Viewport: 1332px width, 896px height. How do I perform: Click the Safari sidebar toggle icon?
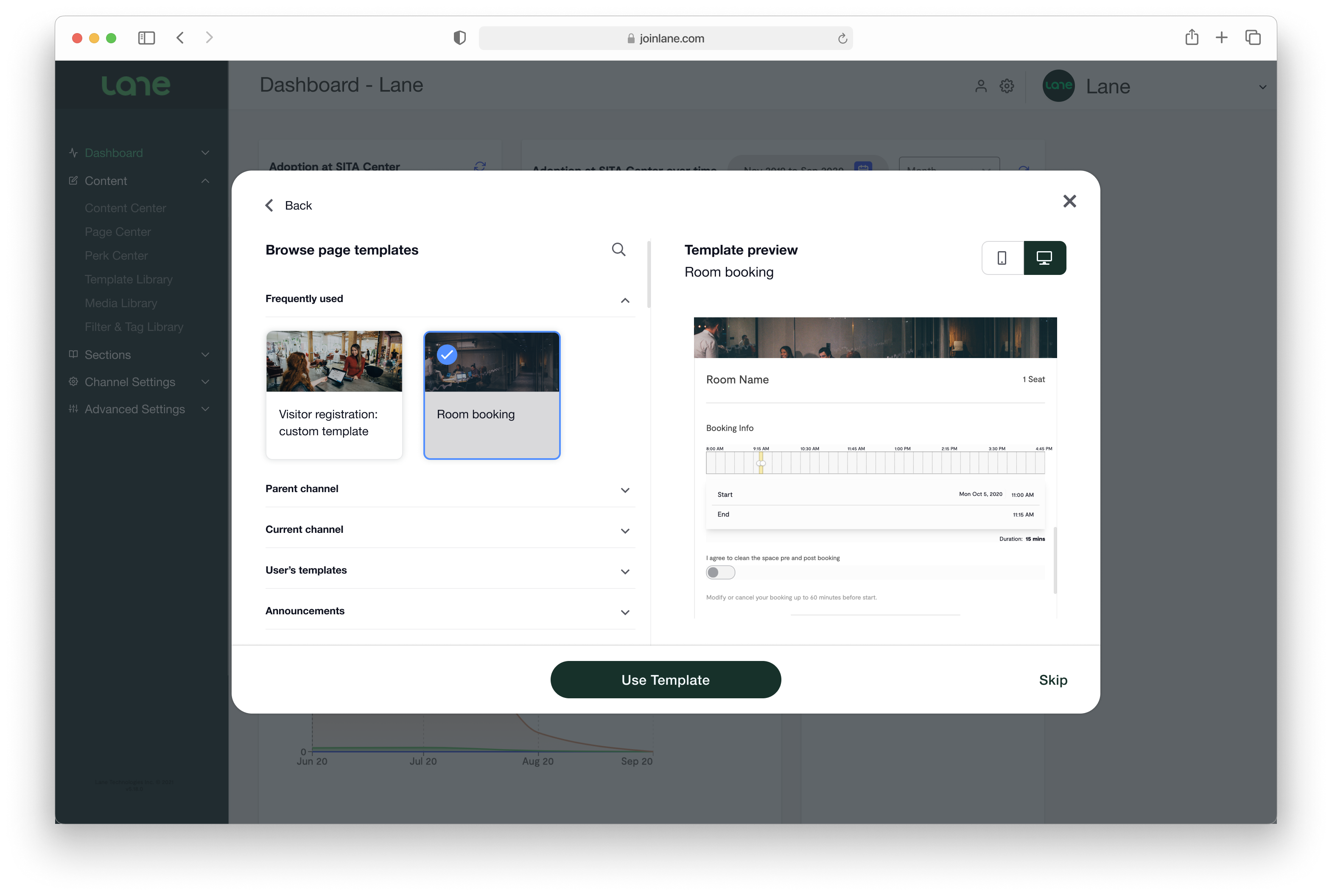146,38
